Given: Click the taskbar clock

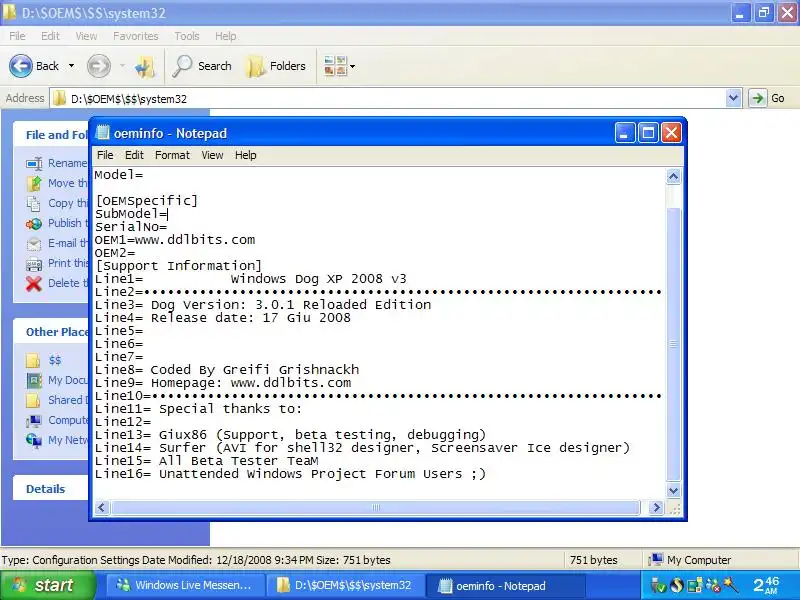Looking at the screenshot, I should point(766,585).
